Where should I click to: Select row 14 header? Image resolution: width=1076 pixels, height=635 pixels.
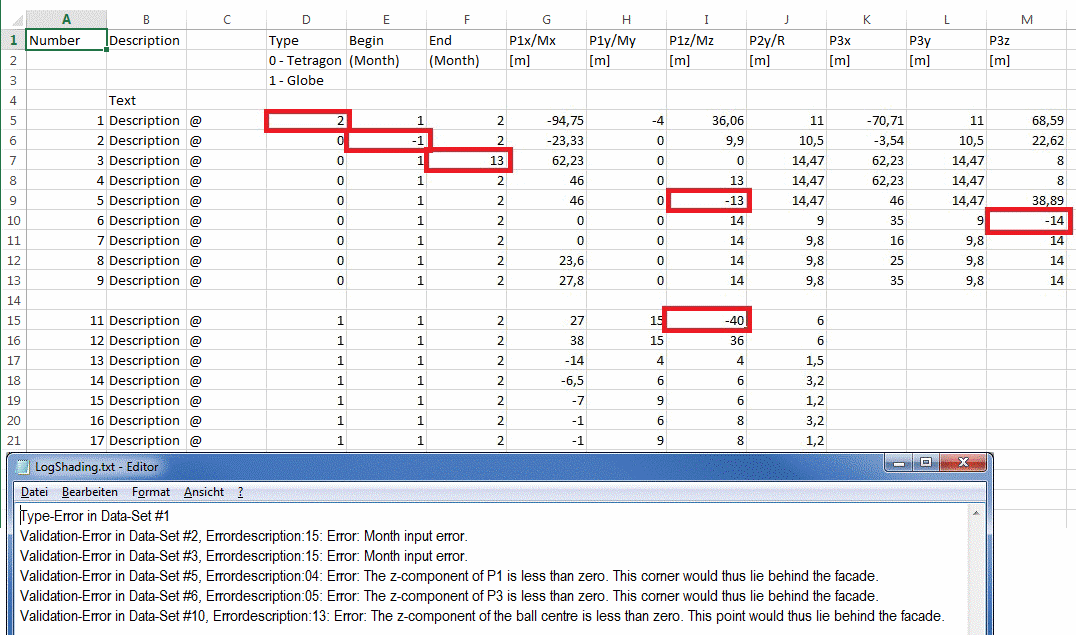point(13,301)
